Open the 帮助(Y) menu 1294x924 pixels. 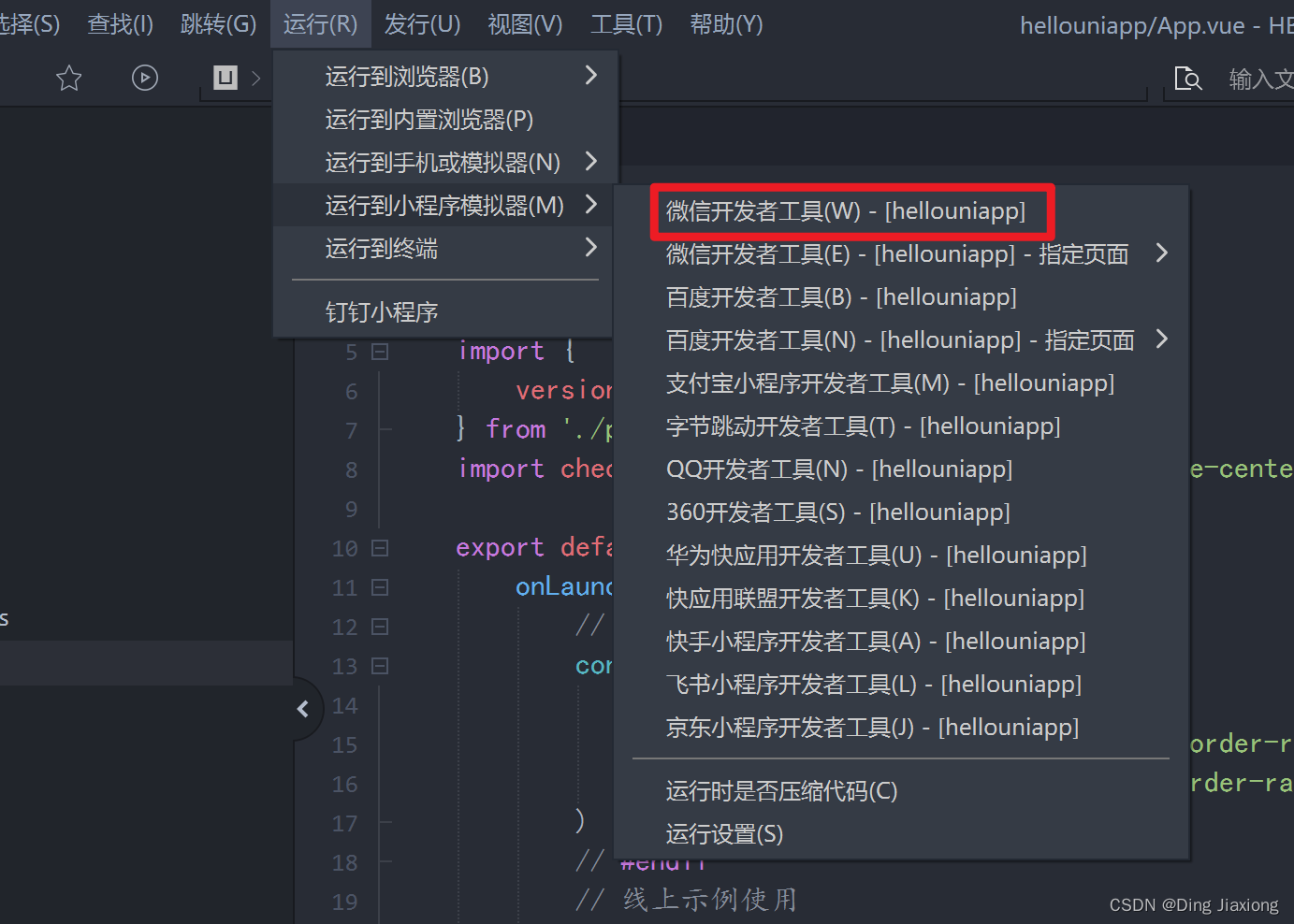[x=726, y=24]
